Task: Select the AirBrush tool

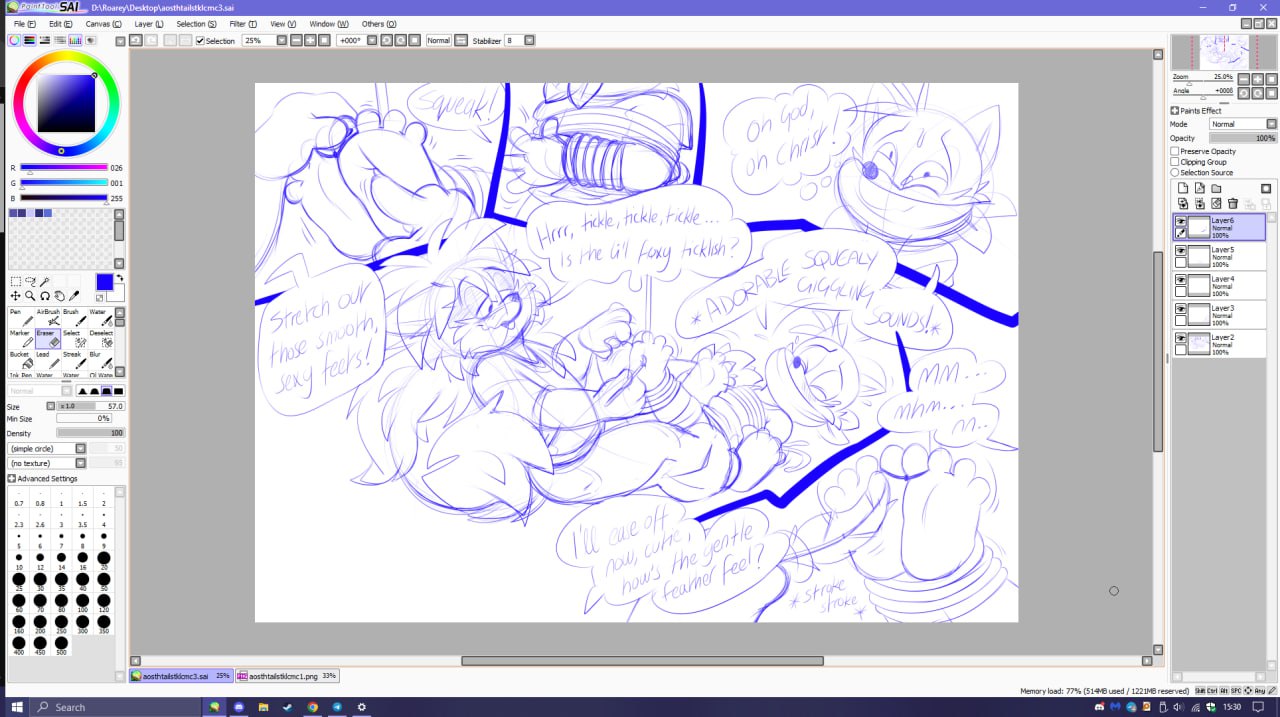Action: coord(49,317)
